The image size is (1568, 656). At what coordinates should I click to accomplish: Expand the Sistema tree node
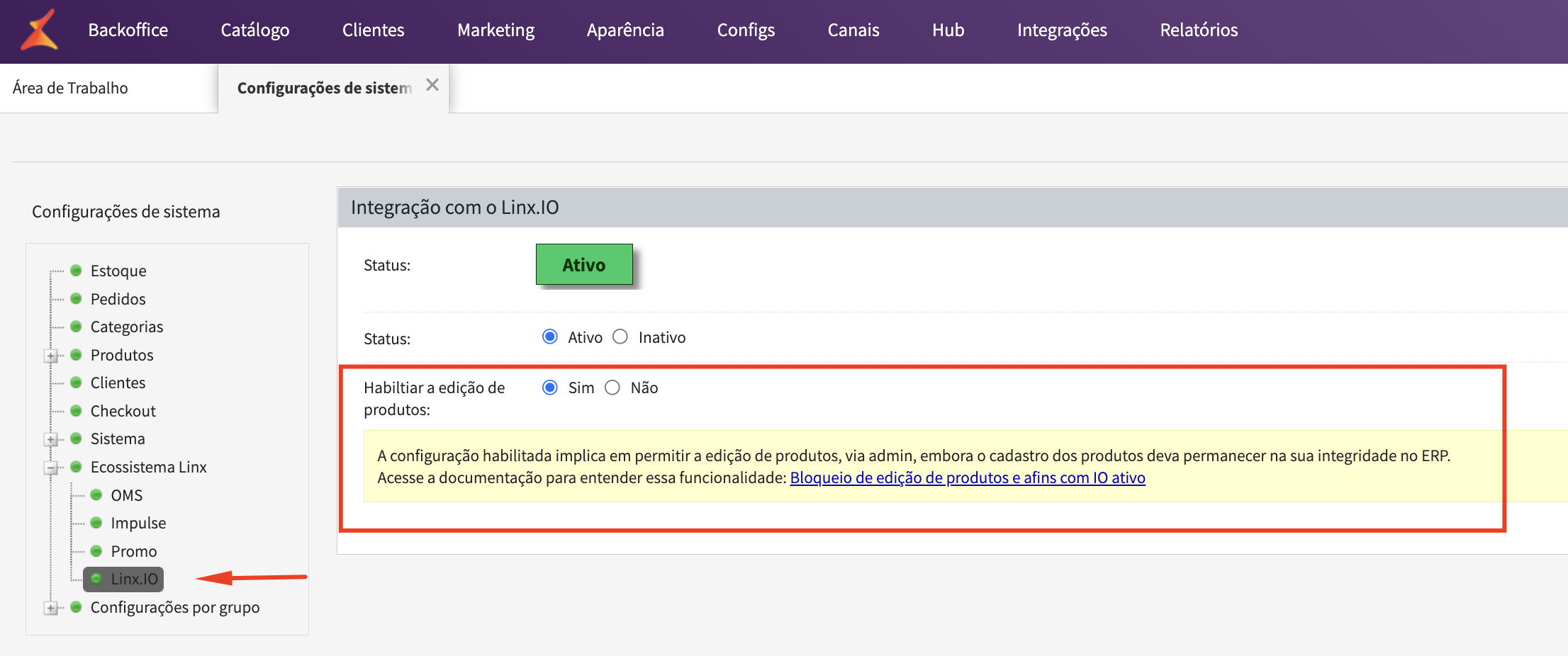point(51,439)
